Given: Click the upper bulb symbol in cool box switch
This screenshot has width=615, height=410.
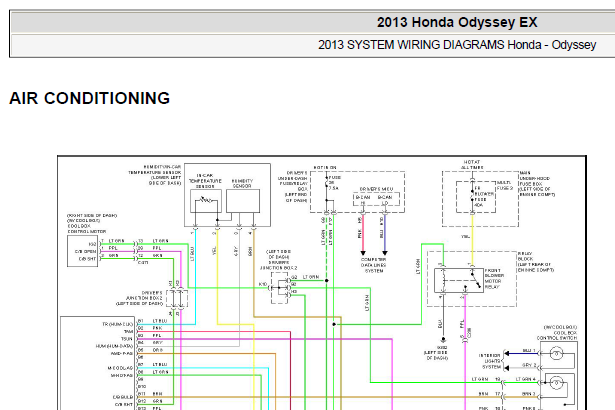Looking at the screenshot, I should click(556, 354).
